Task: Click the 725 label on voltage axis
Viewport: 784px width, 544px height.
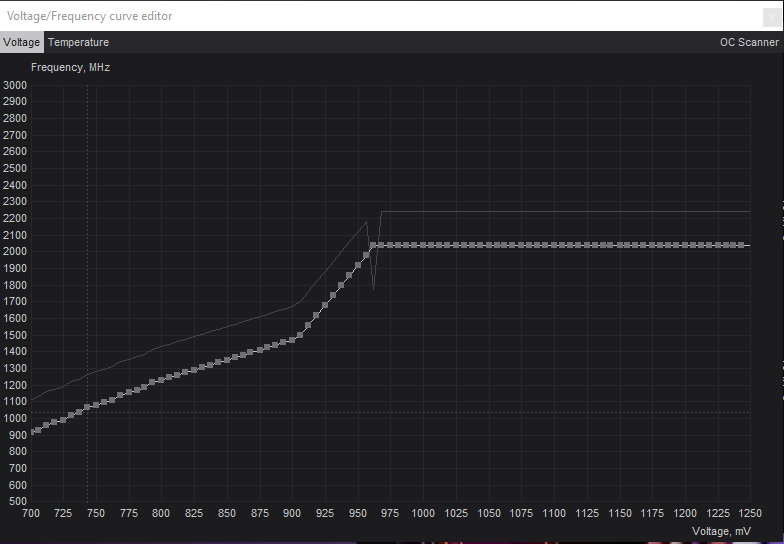Action: click(63, 514)
